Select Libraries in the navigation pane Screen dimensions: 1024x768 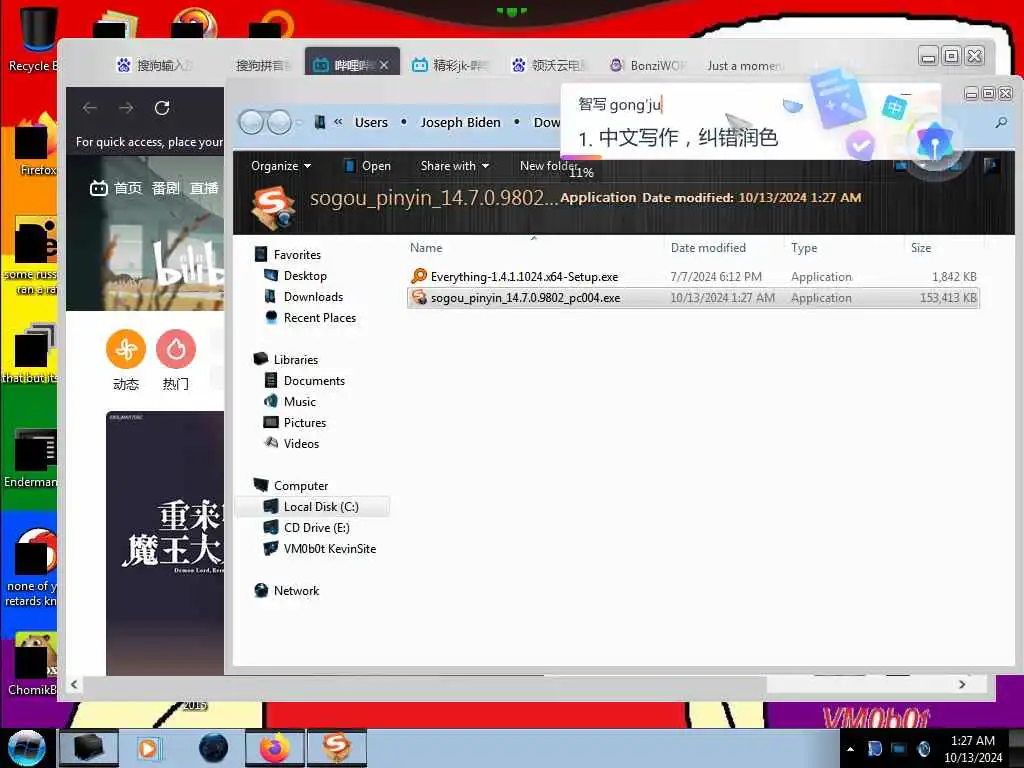pos(286,359)
